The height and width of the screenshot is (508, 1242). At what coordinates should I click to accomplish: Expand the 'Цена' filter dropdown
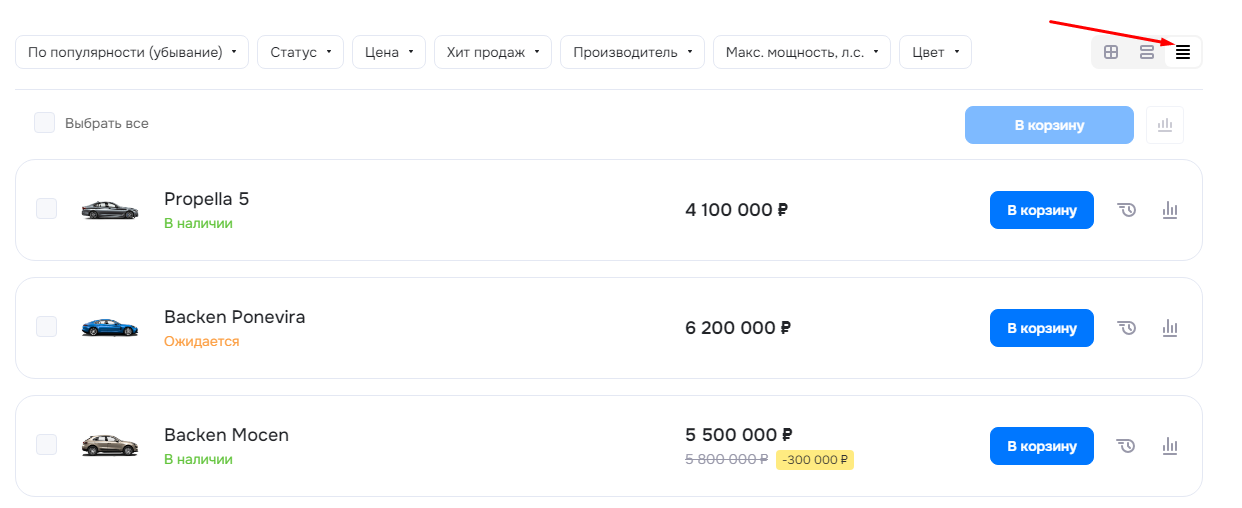389,52
